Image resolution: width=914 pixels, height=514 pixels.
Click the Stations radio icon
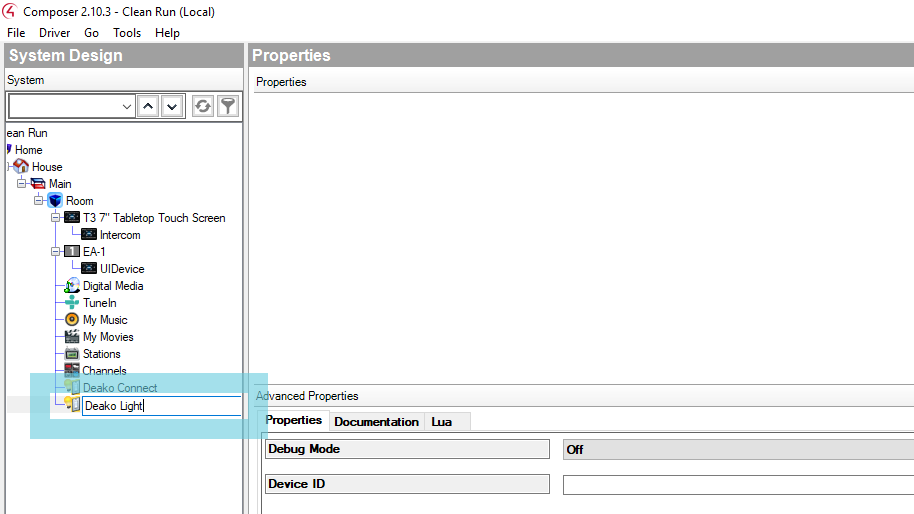tap(72, 354)
